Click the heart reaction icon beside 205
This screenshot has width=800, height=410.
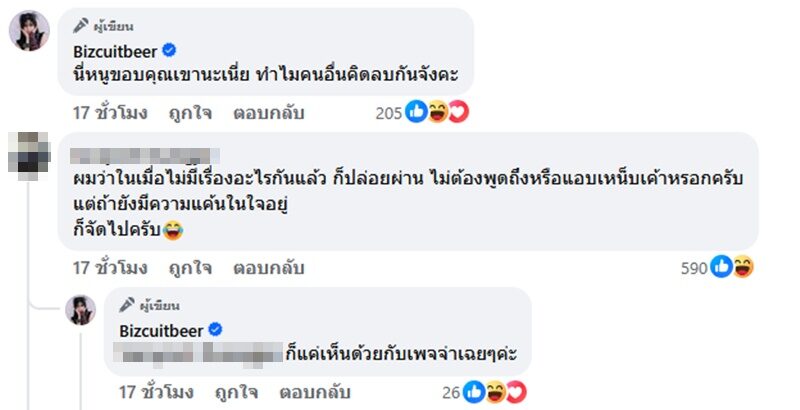point(458,113)
